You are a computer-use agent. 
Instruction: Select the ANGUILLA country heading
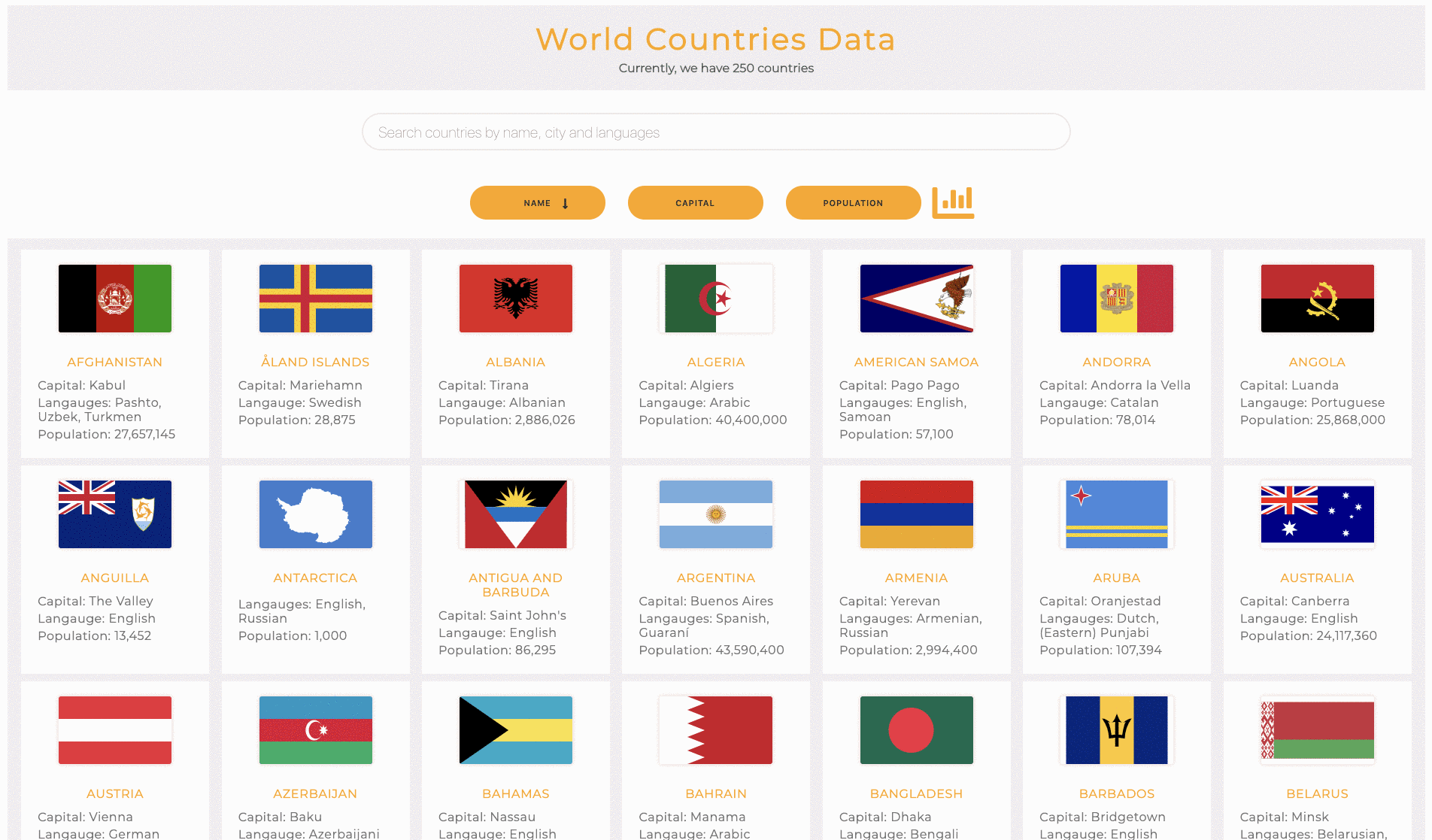pyautogui.click(x=114, y=578)
